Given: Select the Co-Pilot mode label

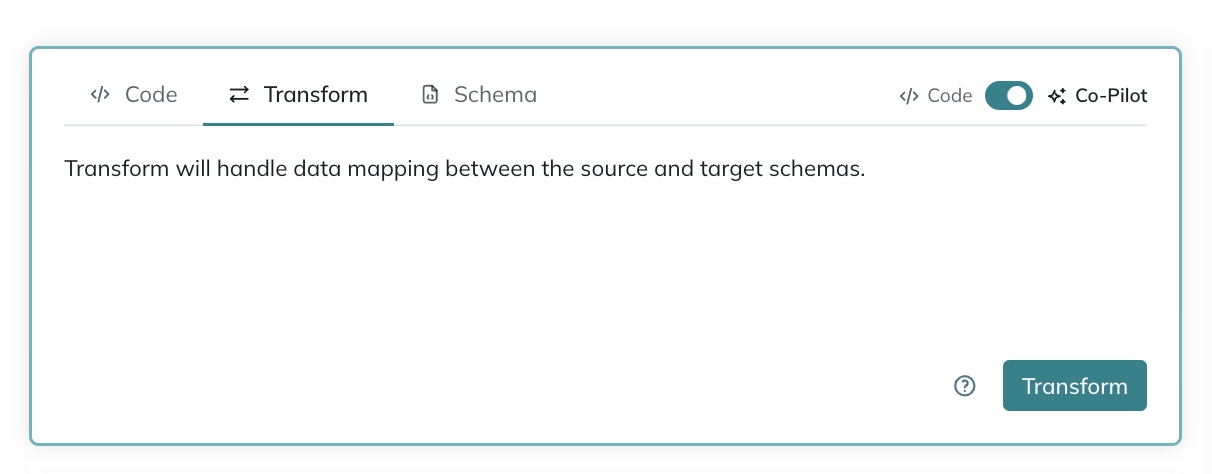Looking at the screenshot, I should pos(1111,96).
